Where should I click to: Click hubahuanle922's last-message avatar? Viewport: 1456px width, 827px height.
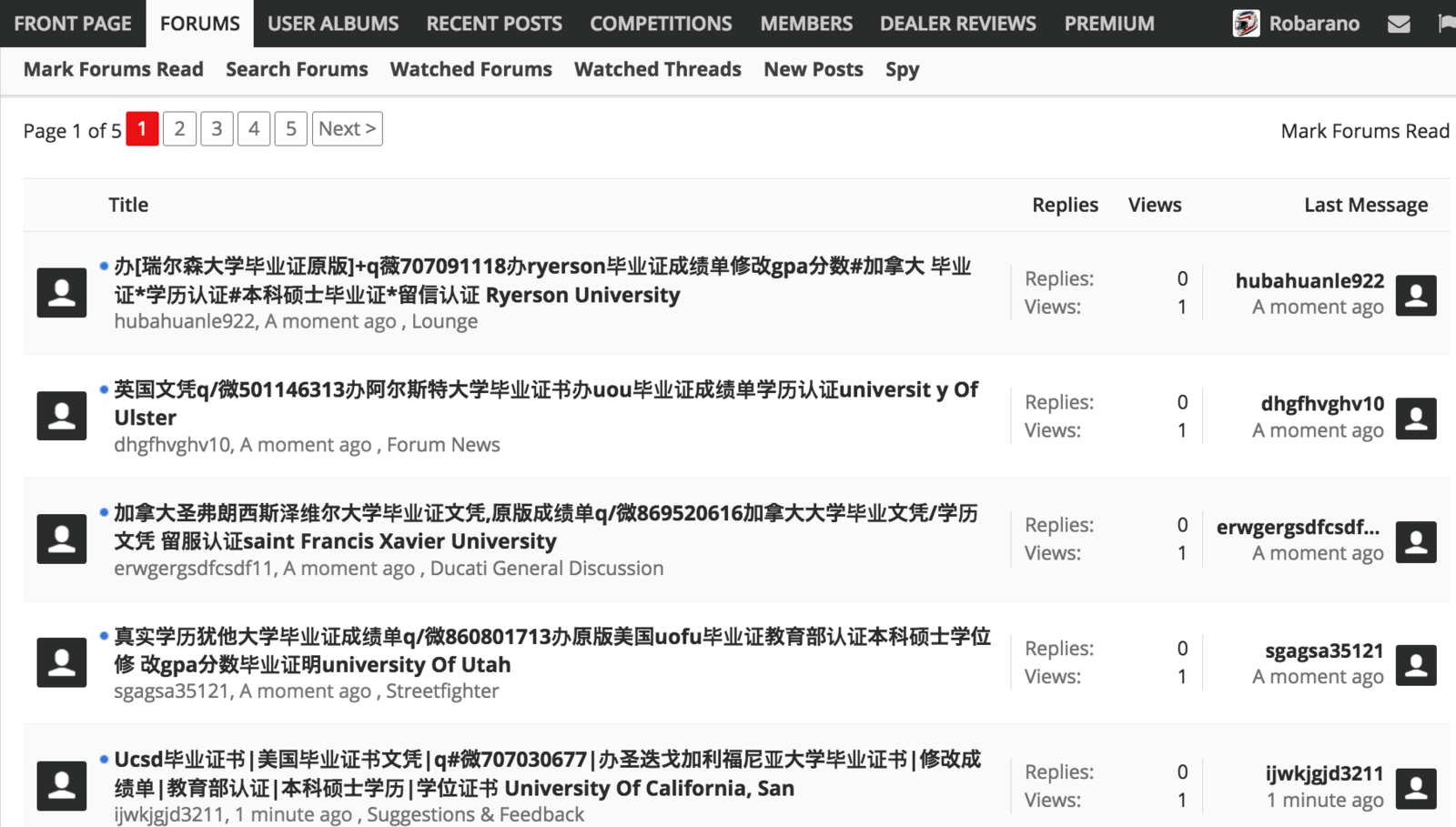(1416, 295)
